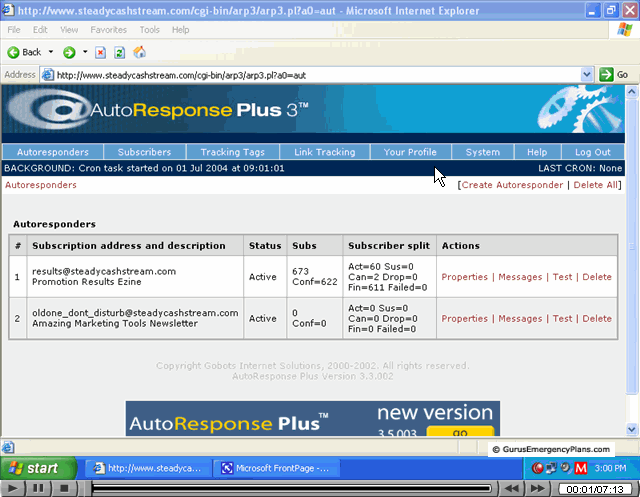The width and height of the screenshot is (640, 497).
Task: Click the player Stop button
Action: (x=64, y=488)
